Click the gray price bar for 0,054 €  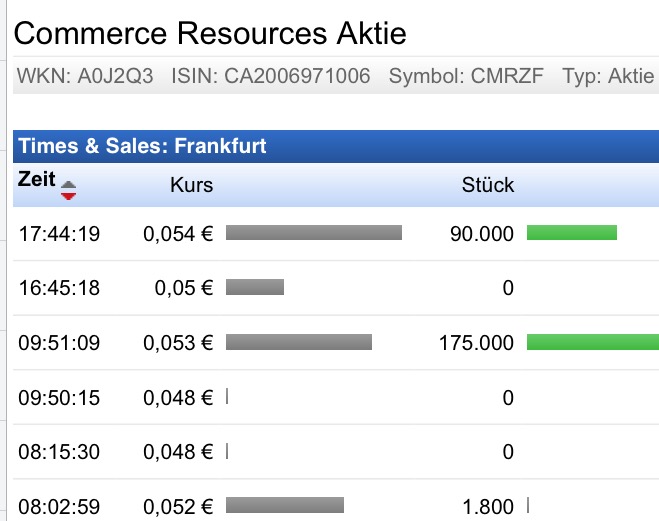tap(313, 233)
